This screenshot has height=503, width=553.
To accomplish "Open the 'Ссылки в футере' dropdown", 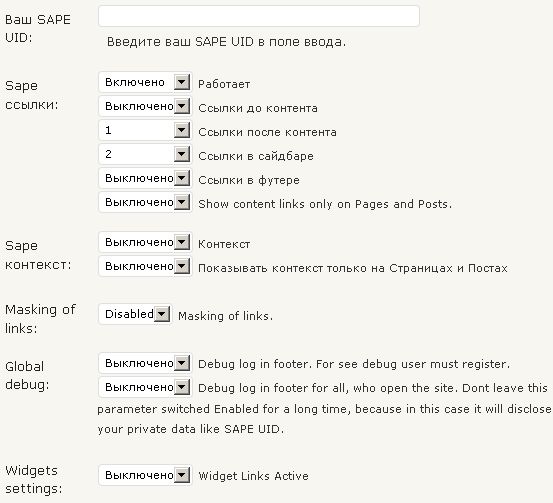I will (x=145, y=178).
